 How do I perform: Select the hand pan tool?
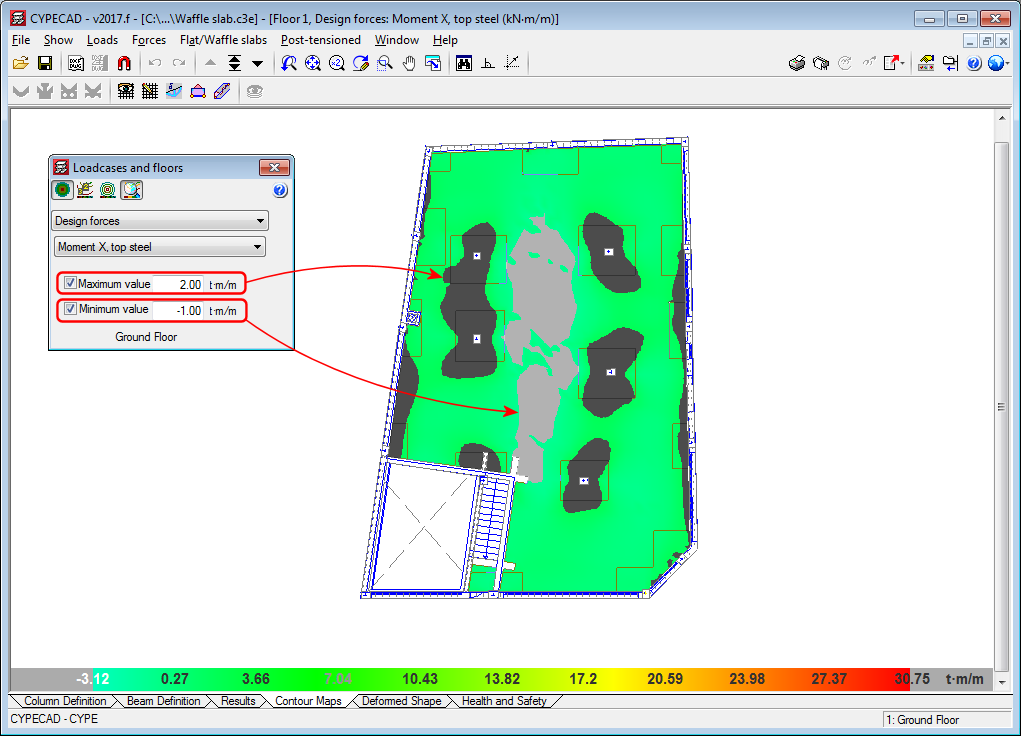click(409, 63)
